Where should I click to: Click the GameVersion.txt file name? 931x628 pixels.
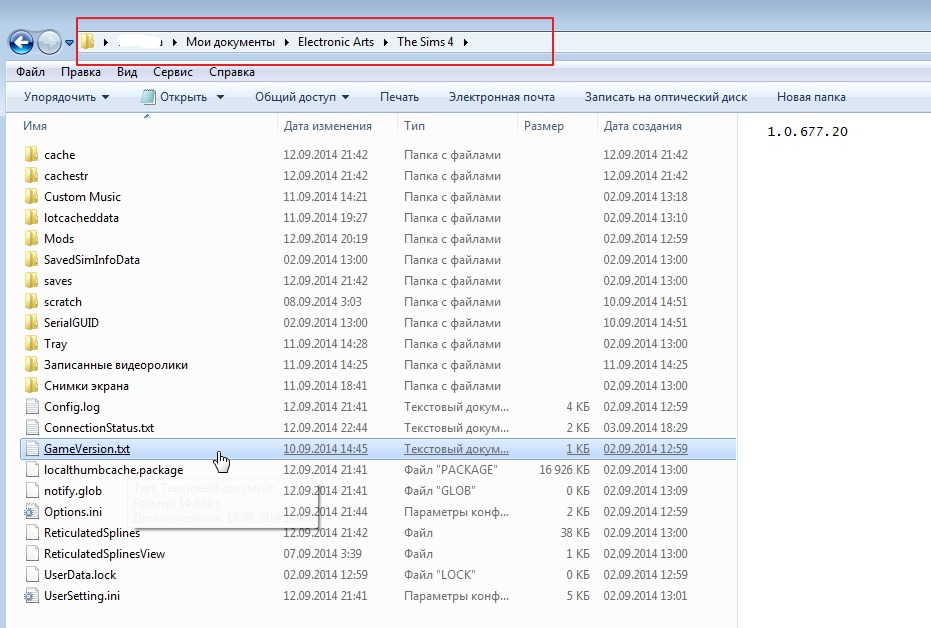tap(87, 449)
